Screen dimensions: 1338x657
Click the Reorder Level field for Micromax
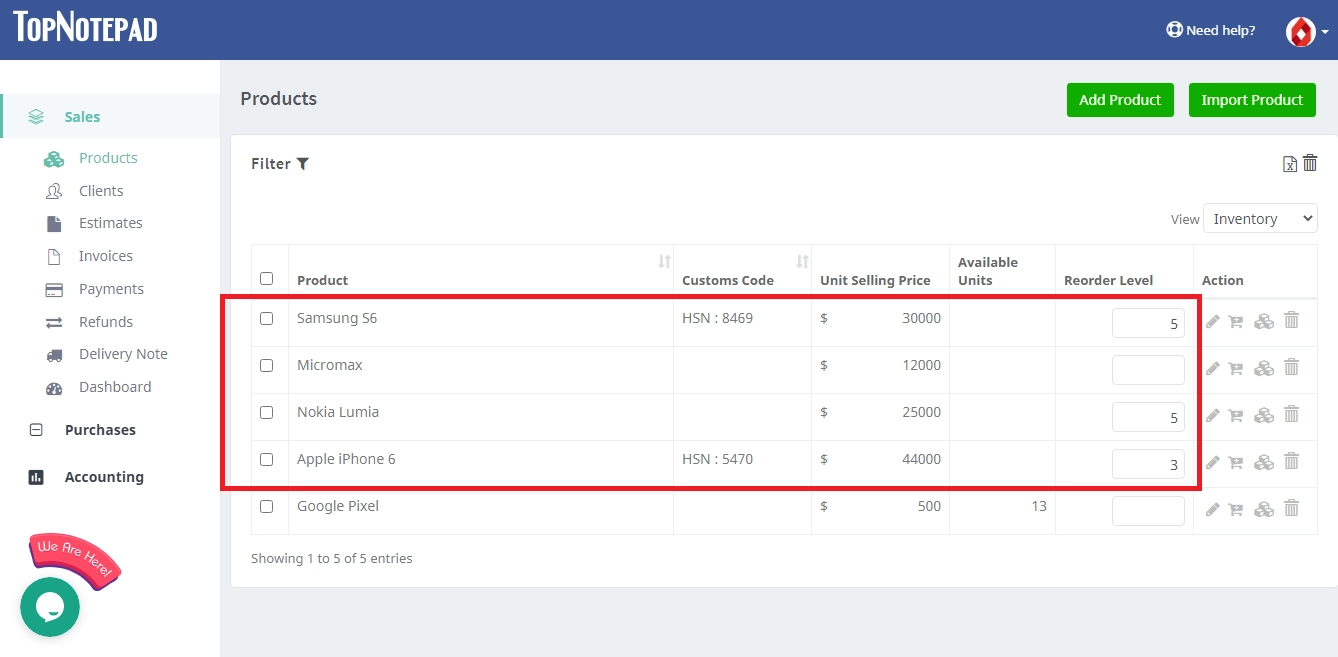[1148, 369]
